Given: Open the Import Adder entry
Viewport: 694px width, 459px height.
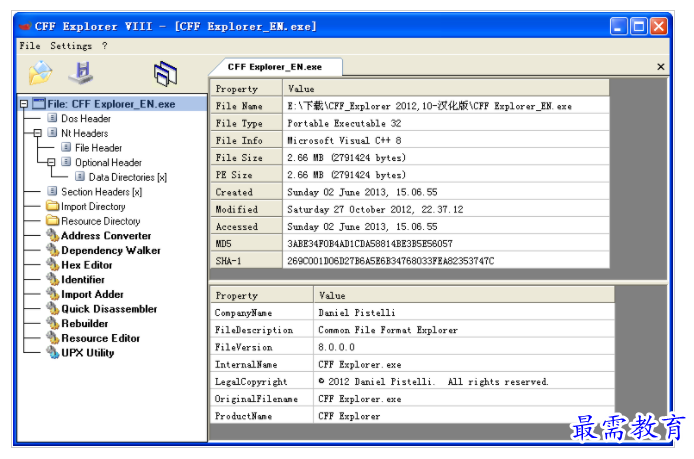Looking at the screenshot, I should click(x=93, y=294).
